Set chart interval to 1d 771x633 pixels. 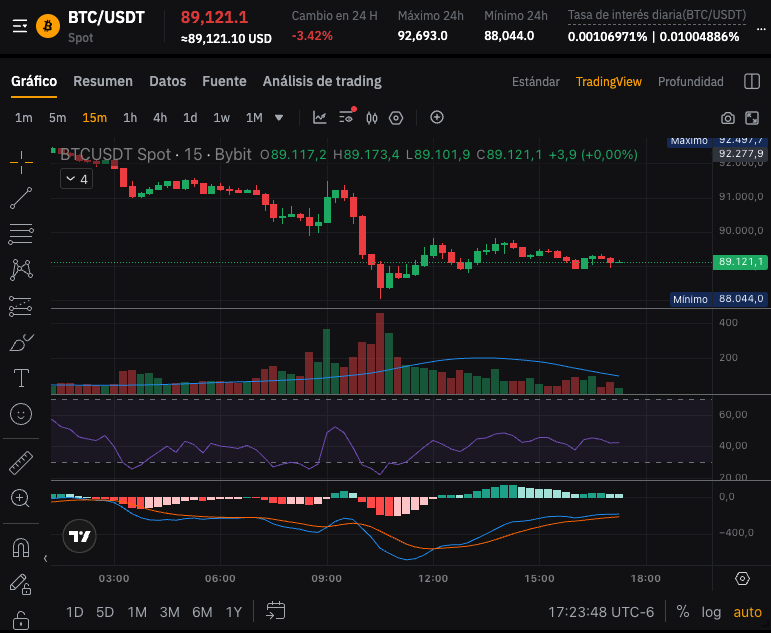point(190,118)
